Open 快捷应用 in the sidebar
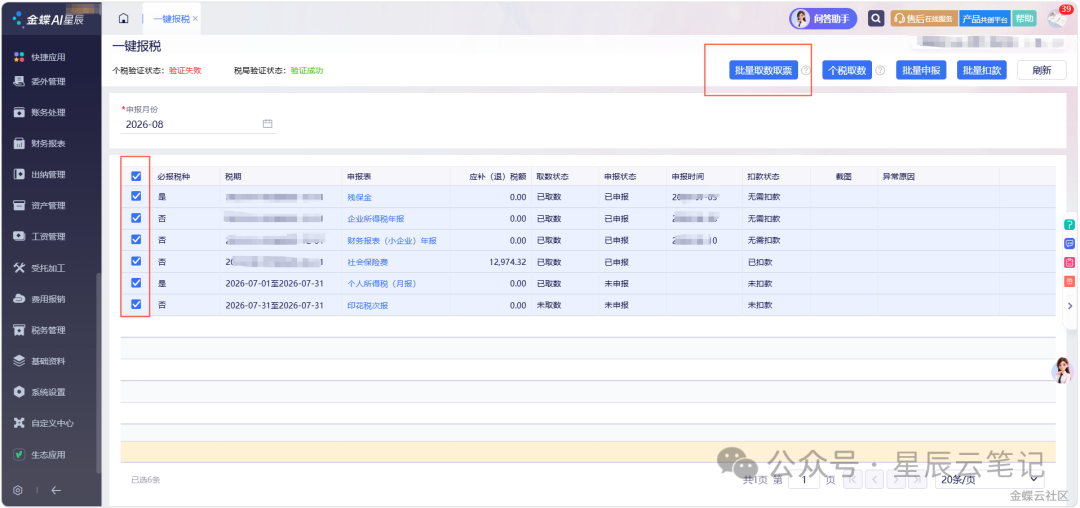Viewport: 1080px width, 508px height. 48,57
